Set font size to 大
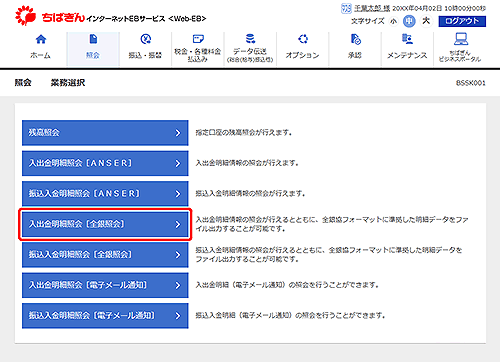Image resolution: width=500 pixels, height=362 pixels. [x=426, y=21]
